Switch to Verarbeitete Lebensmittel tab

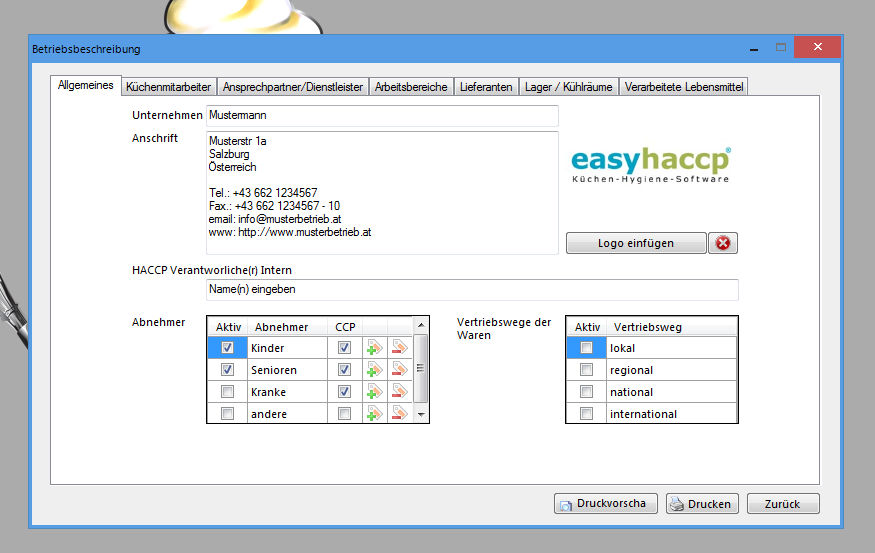pyautogui.click(x=684, y=87)
